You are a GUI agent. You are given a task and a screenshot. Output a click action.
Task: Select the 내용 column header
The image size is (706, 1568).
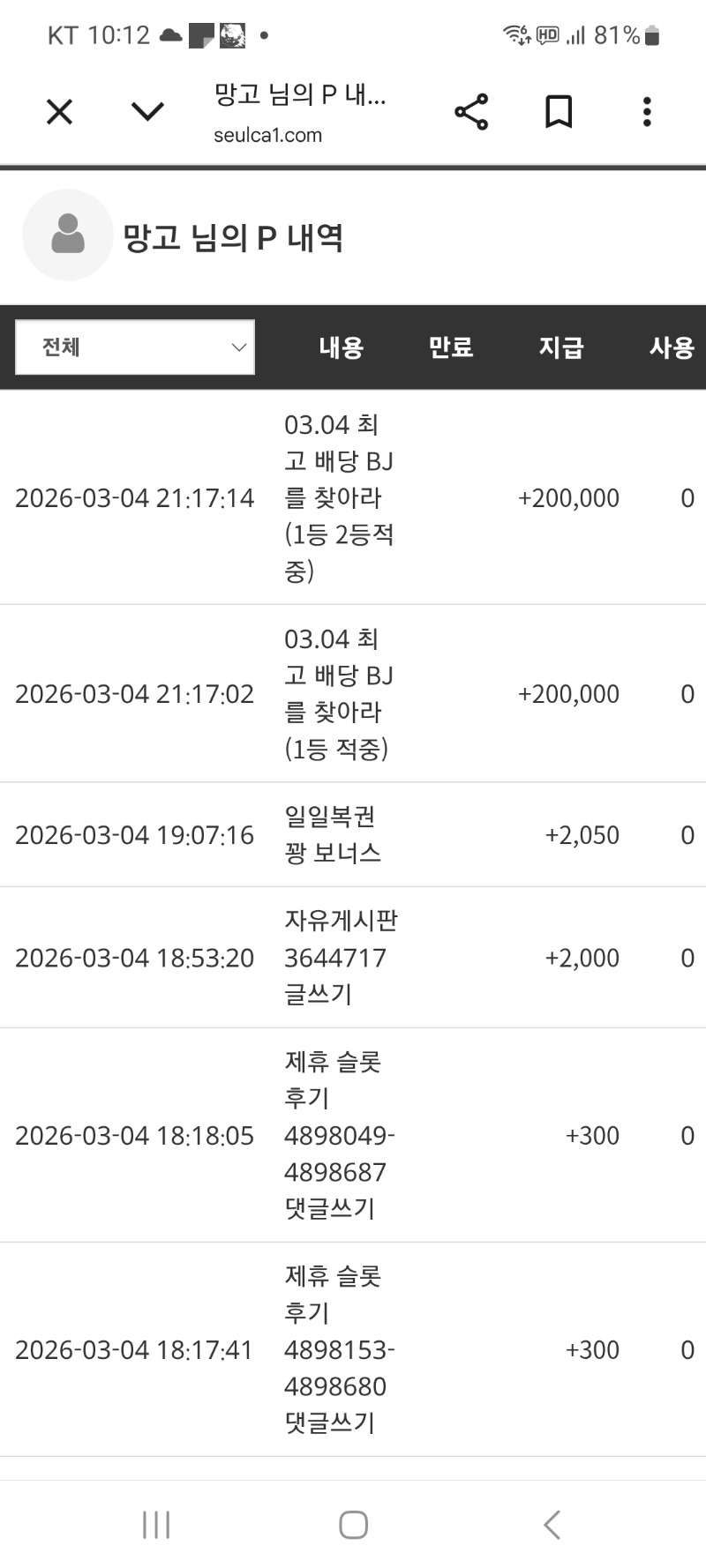click(341, 347)
